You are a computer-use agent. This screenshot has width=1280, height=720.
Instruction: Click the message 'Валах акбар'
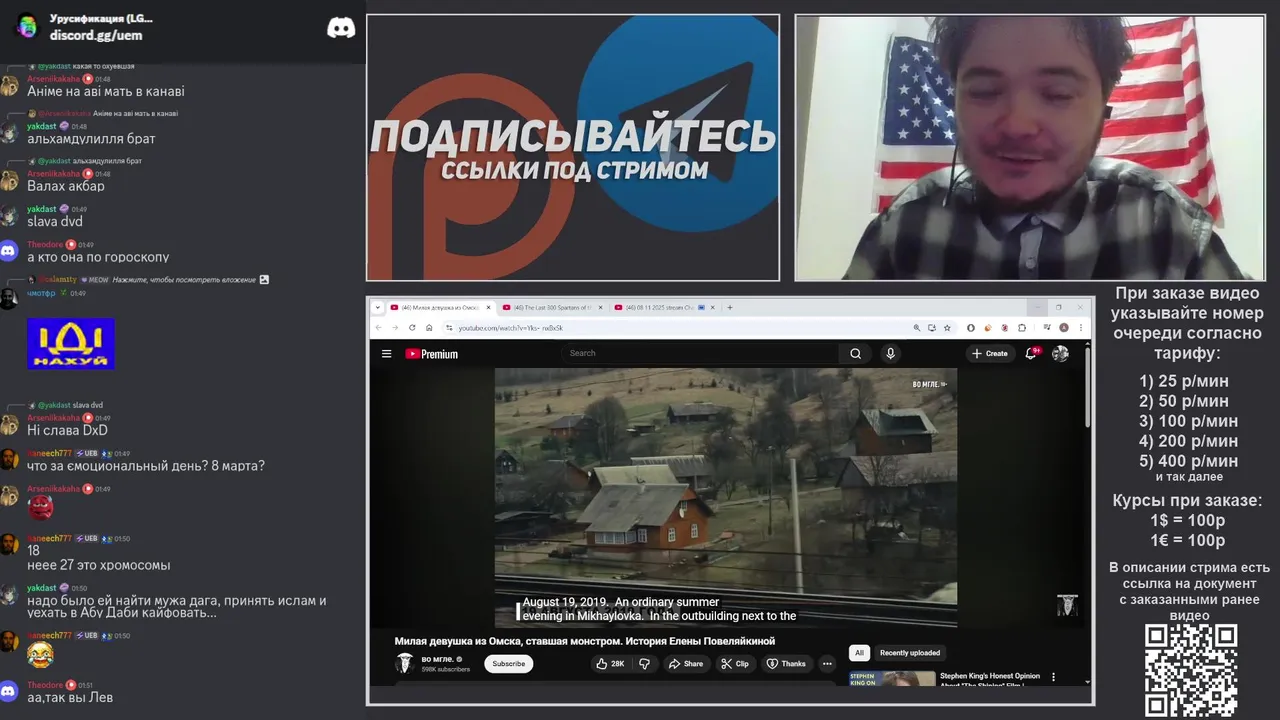coord(66,186)
